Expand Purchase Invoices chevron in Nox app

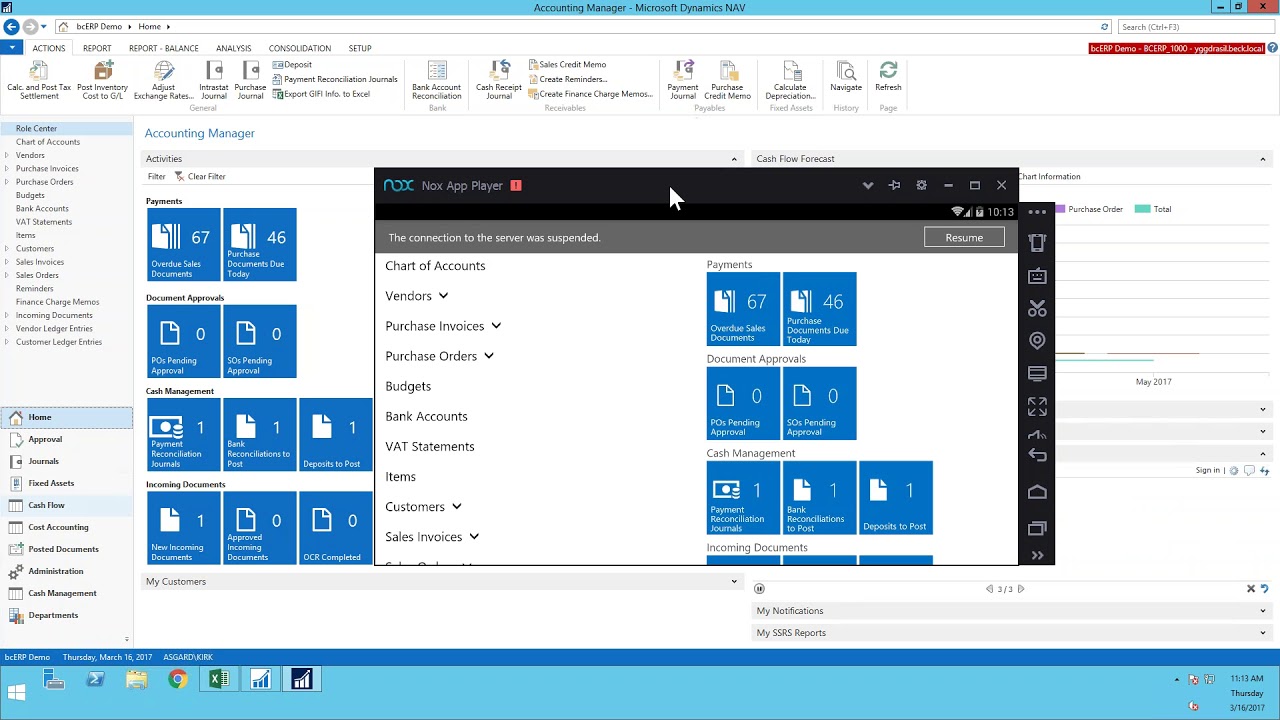point(496,326)
